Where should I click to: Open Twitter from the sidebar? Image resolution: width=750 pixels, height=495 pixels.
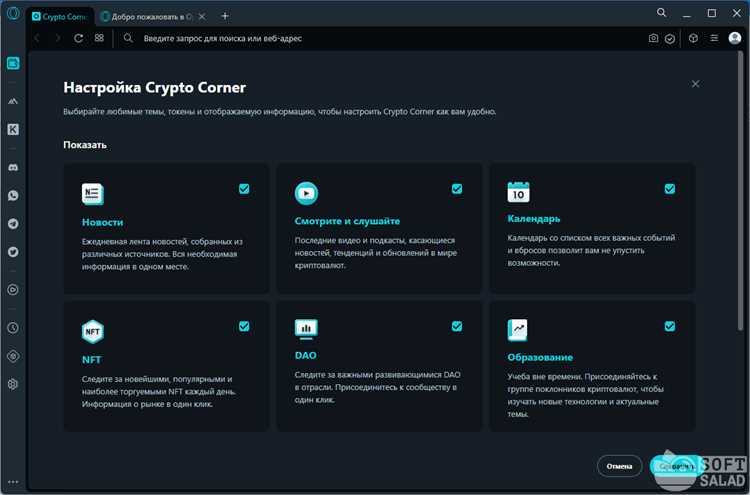click(13, 252)
